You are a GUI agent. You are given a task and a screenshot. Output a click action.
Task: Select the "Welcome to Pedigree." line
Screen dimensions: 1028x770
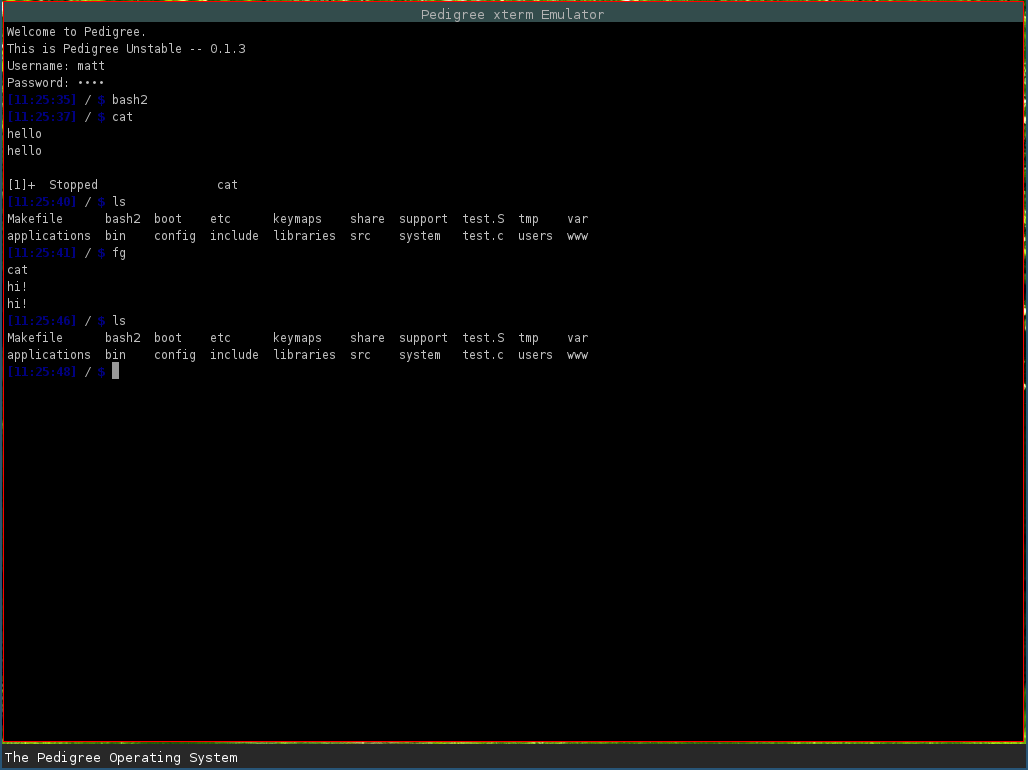pyautogui.click(x=77, y=31)
